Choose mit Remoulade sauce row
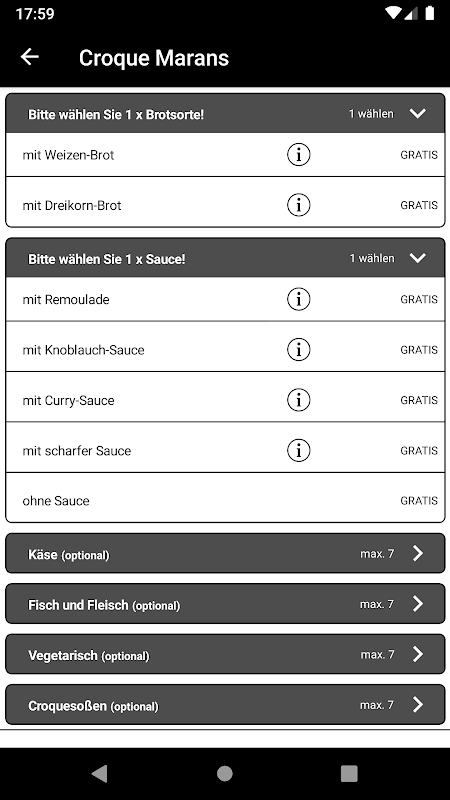450x800 pixels. tap(225, 299)
